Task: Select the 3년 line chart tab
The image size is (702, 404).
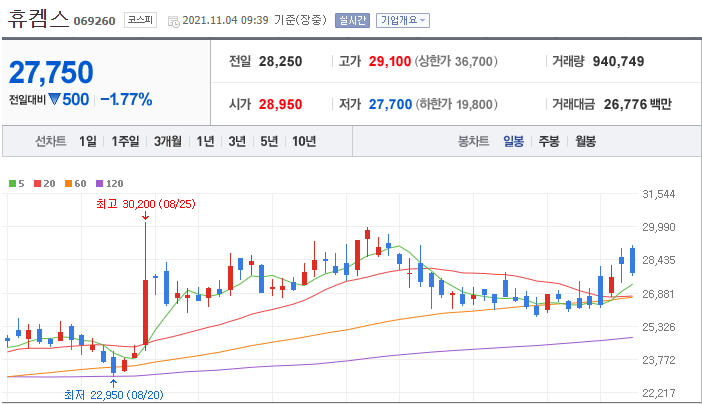Action: coord(237,142)
